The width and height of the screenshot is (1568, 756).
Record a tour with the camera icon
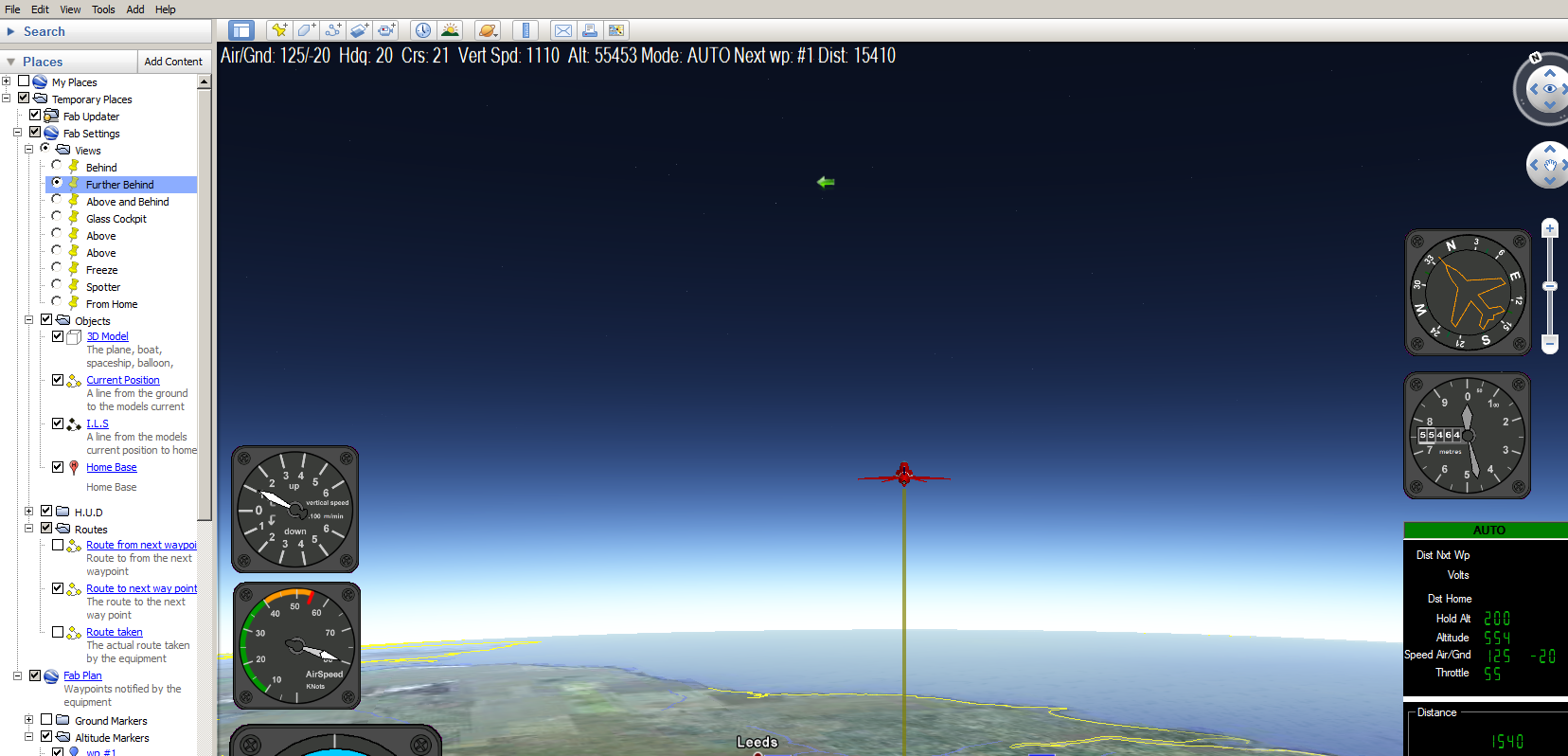(x=386, y=30)
